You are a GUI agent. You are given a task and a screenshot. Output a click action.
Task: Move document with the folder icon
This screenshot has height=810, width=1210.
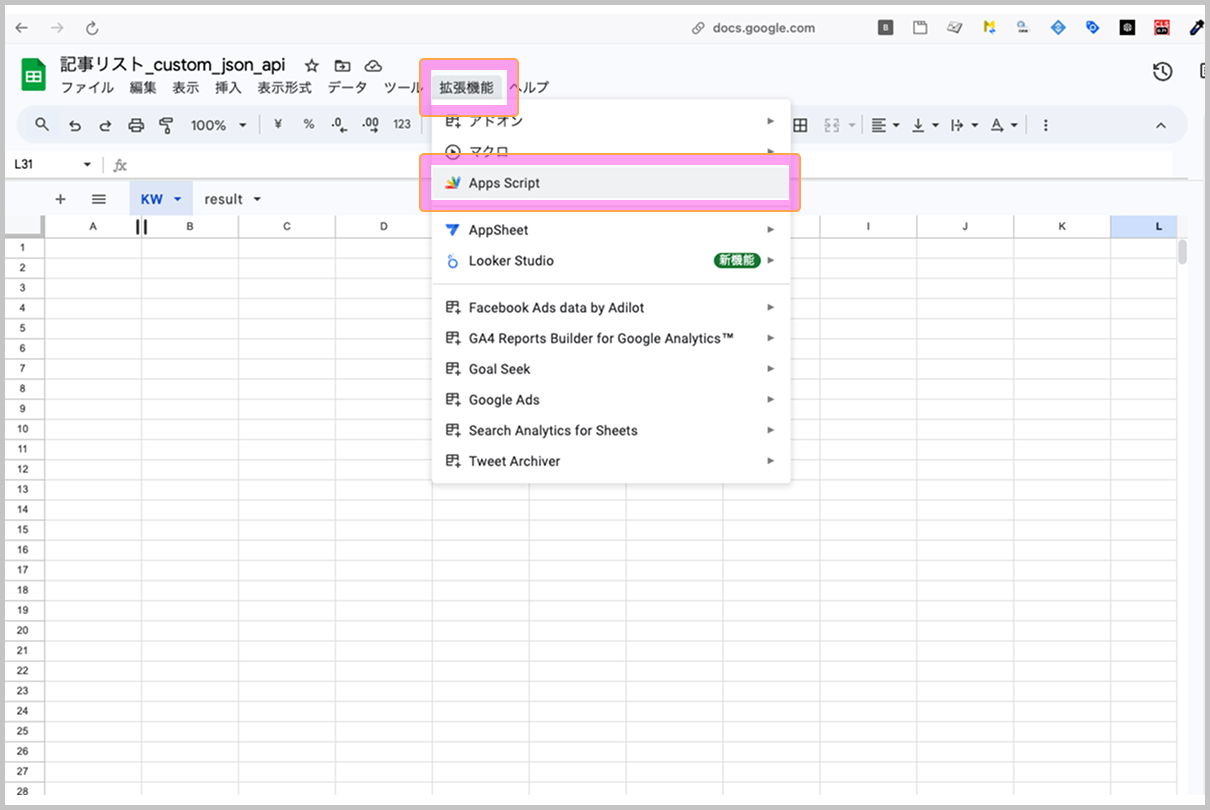[343, 65]
